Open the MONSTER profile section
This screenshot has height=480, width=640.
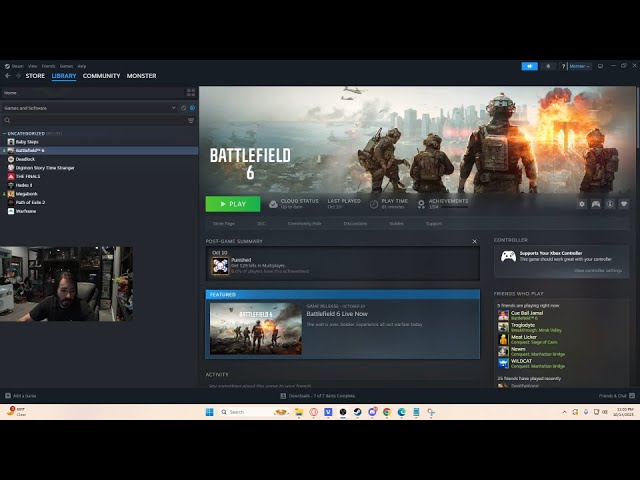click(x=141, y=76)
